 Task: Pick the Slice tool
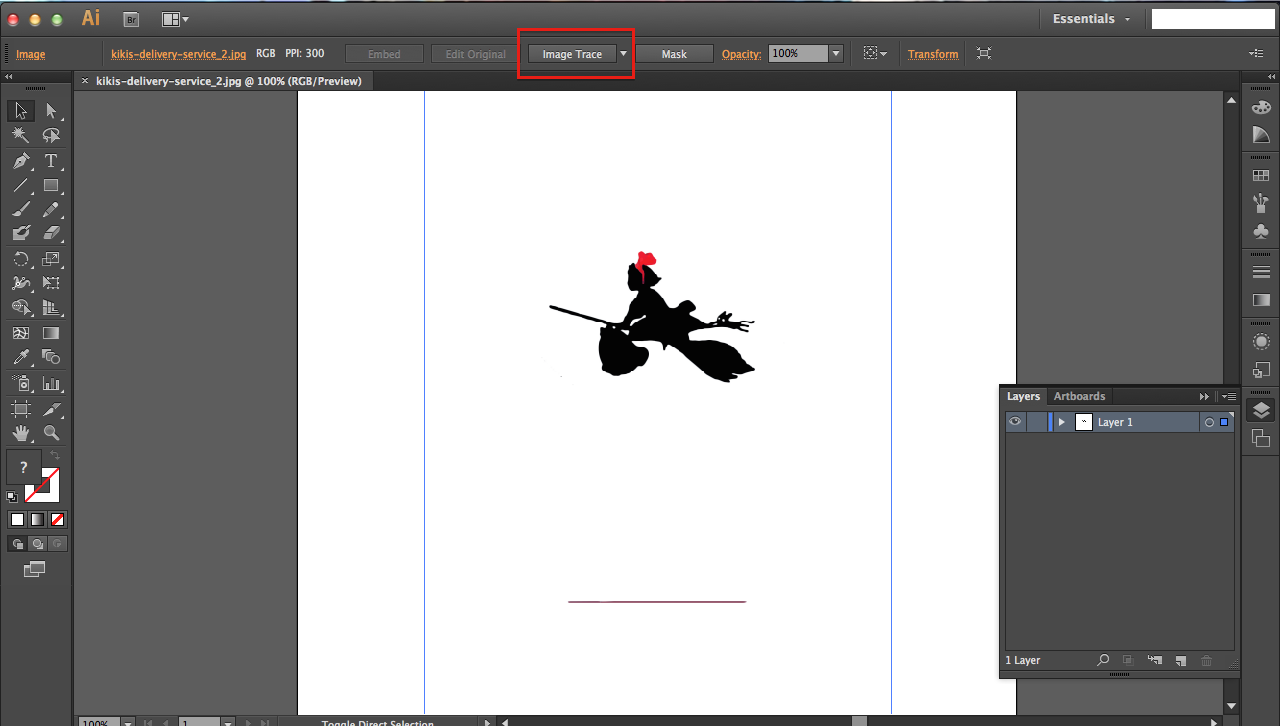(51, 409)
